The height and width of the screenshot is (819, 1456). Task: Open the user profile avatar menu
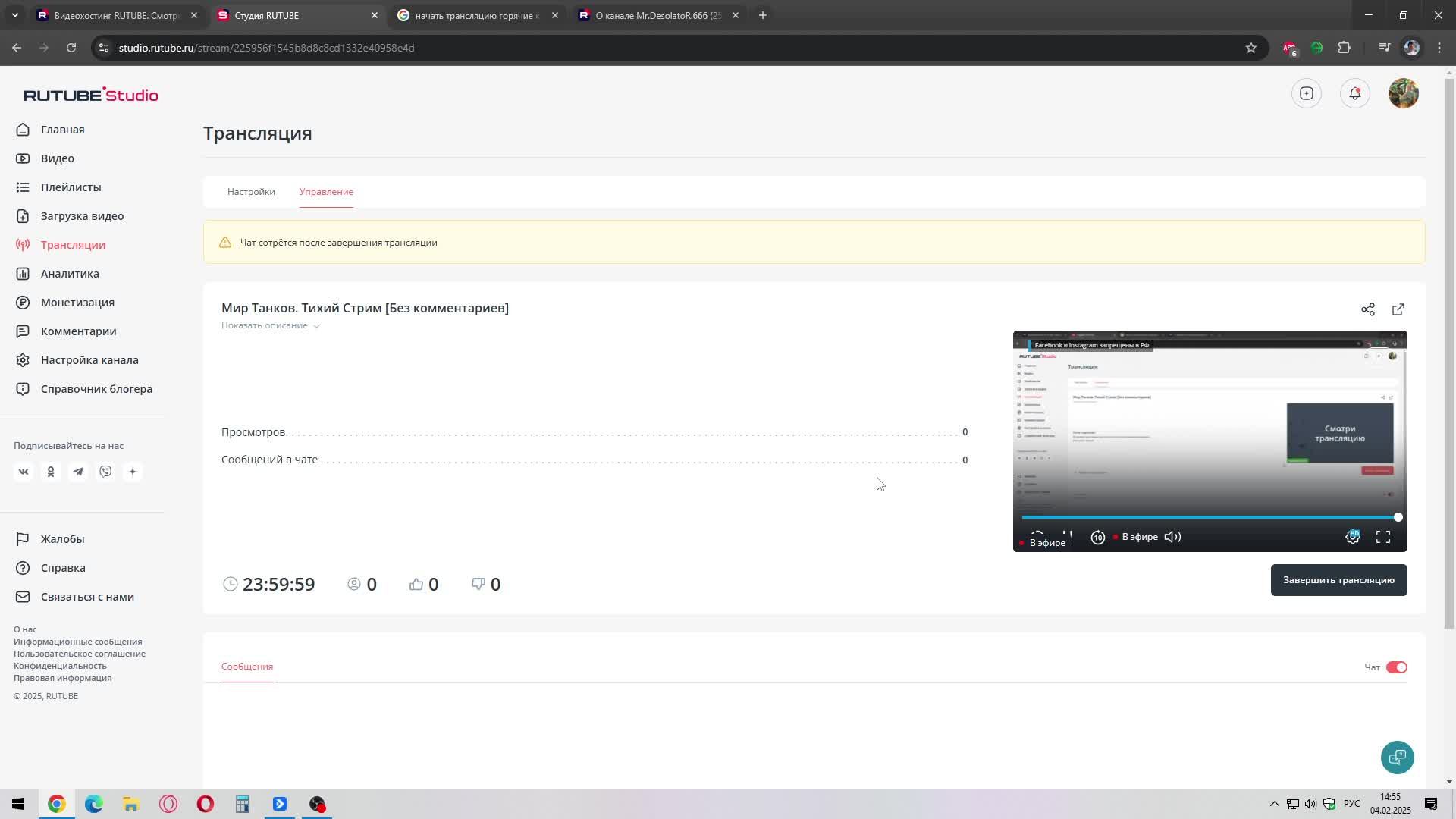[x=1403, y=93]
